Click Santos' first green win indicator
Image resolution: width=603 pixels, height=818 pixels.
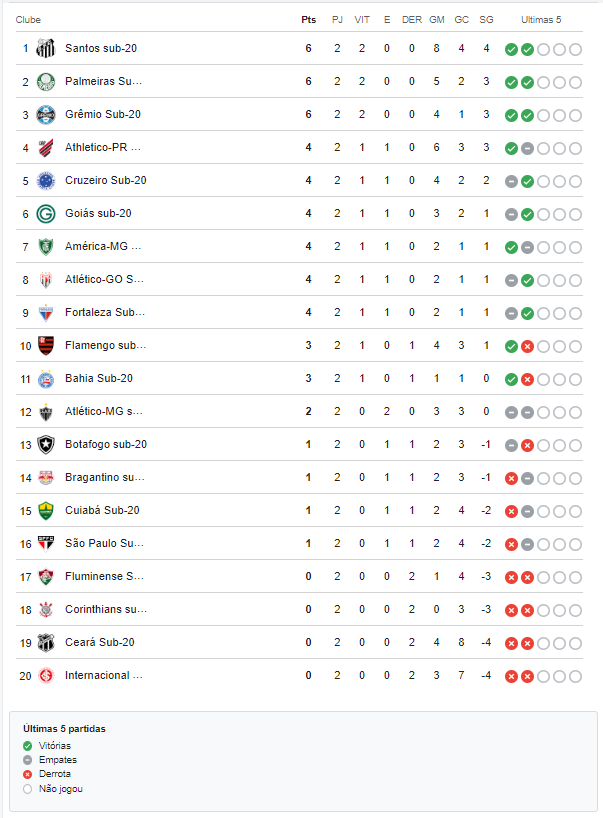pyautogui.click(x=511, y=50)
